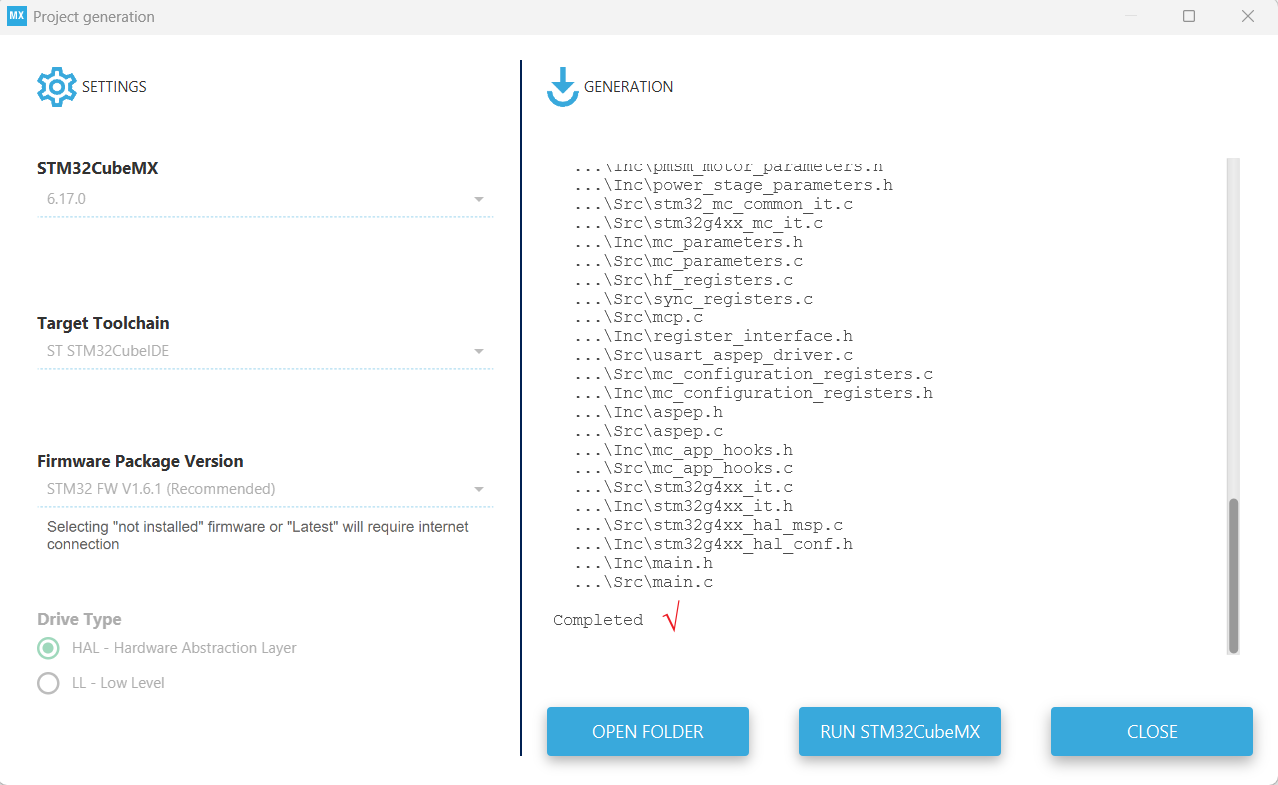Click the log line ...\Inc\mc_app_hooks.h
Image resolution: width=1278 pixels, height=785 pixels.
(x=684, y=450)
